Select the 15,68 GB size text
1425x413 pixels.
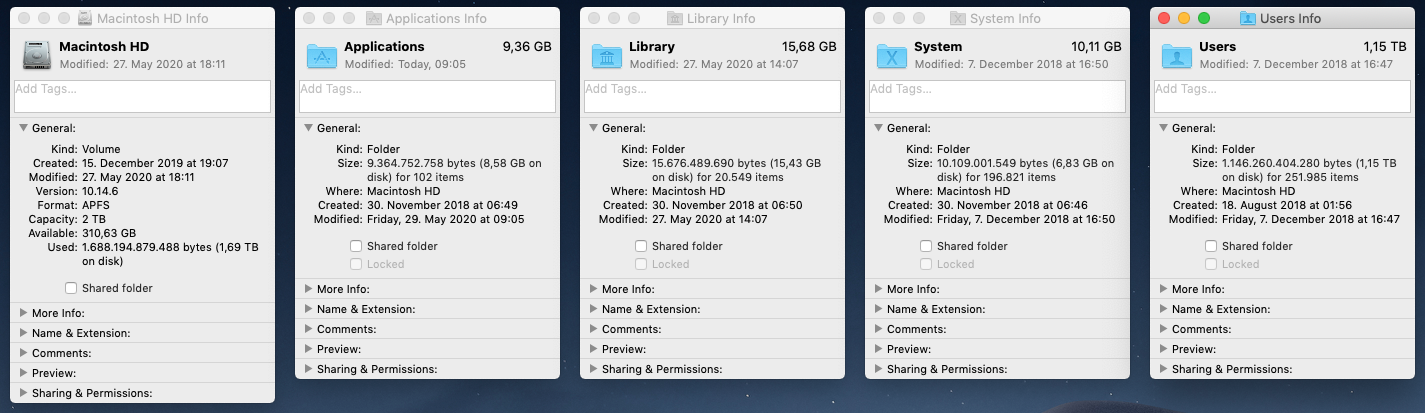coord(808,46)
